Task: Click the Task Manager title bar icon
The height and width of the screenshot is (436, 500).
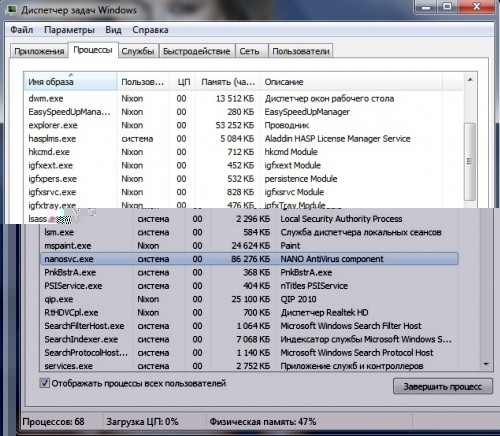Action: click(12, 9)
